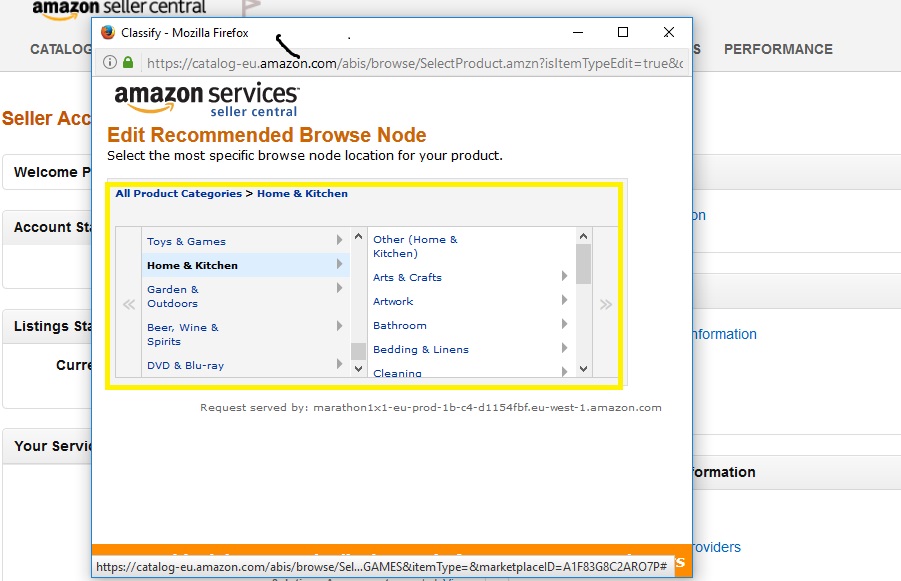Click the URL address bar field
901x581 pixels.
click(414, 63)
